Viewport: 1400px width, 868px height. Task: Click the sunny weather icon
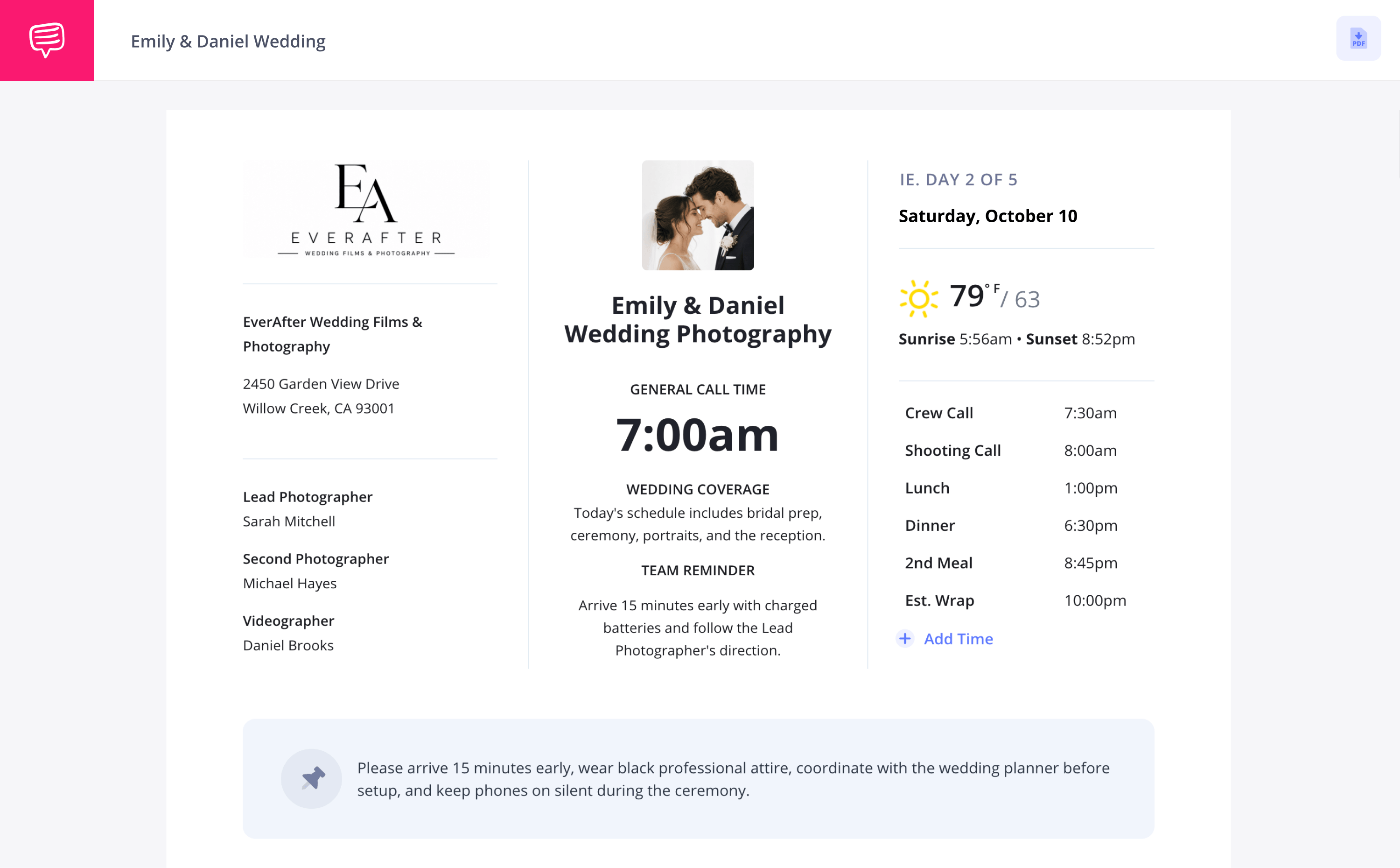(918, 298)
